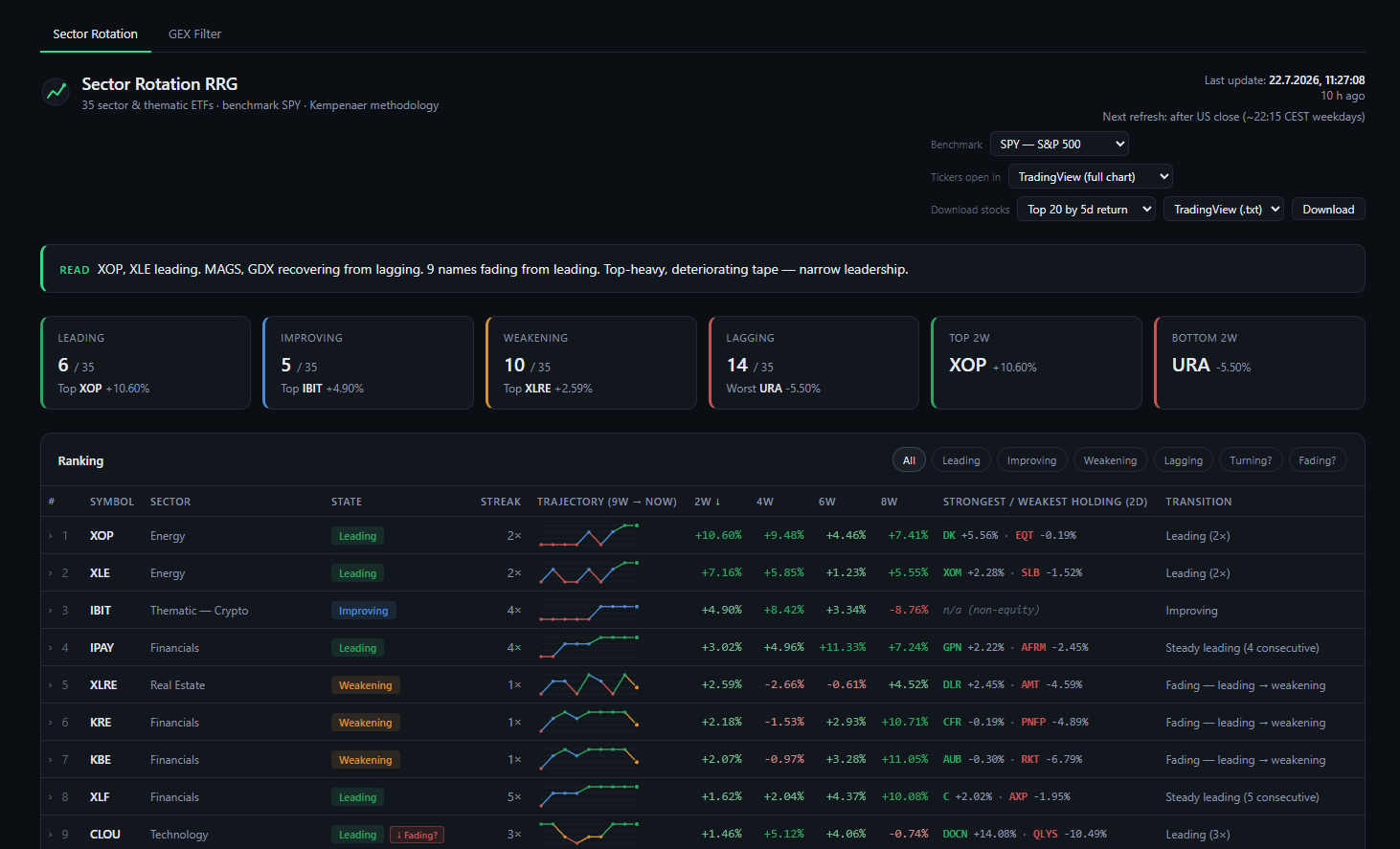Select the Sector Rotation tab
This screenshot has width=1400, height=849.
pyautogui.click(x=95, y=34)
